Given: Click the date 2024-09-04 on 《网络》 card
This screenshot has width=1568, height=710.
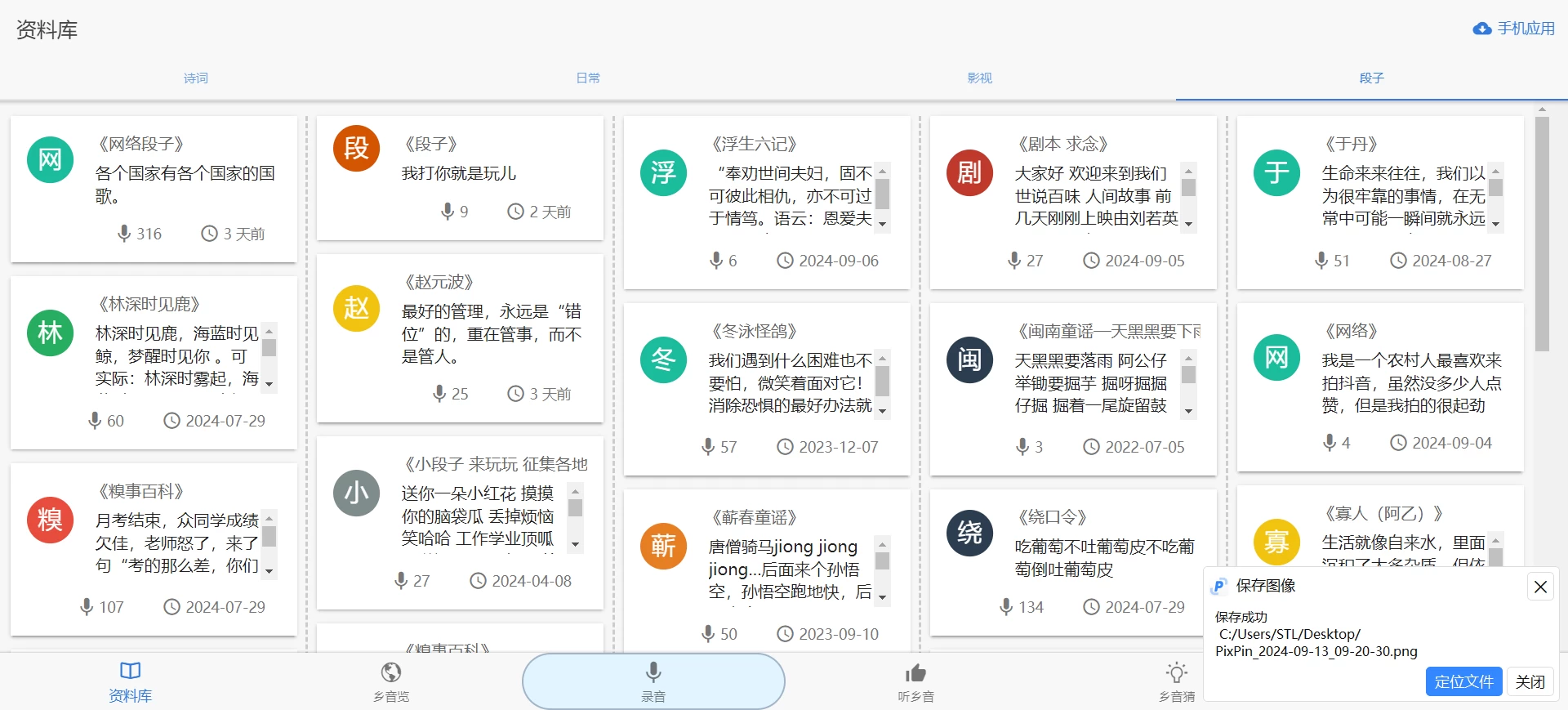Looking at the screenshot, I should (1452, 443).
